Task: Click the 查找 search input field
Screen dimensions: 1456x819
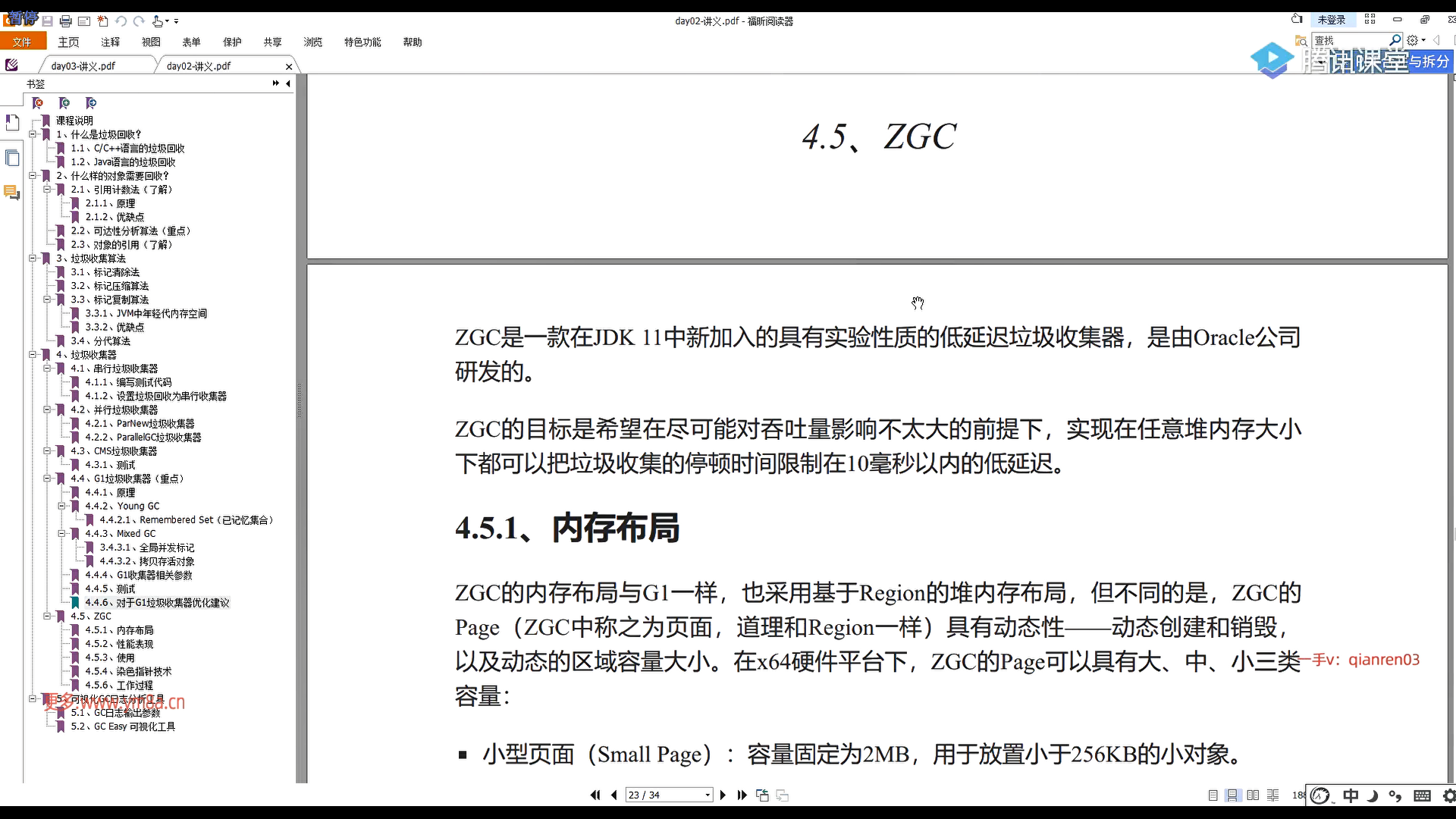Action: click(1350, 40)
